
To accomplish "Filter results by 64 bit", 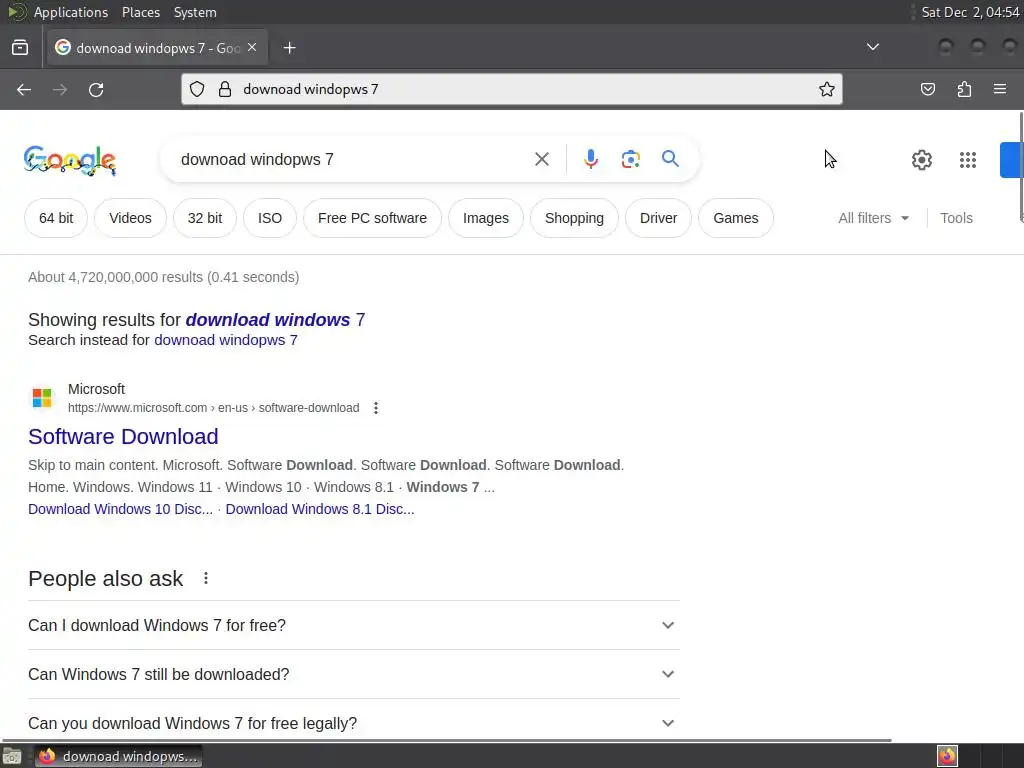I will point(56,218).
